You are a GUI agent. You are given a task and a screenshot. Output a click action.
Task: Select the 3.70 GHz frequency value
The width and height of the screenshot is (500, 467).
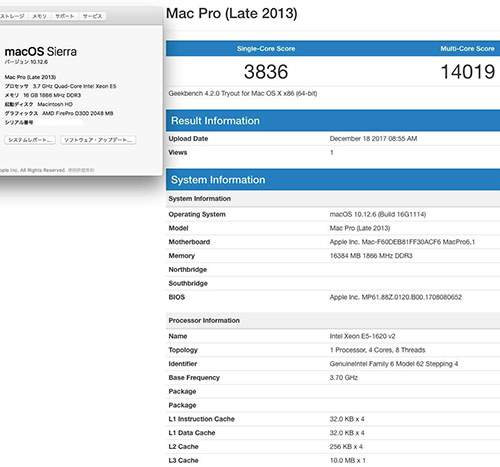click(x=344, y=378)
